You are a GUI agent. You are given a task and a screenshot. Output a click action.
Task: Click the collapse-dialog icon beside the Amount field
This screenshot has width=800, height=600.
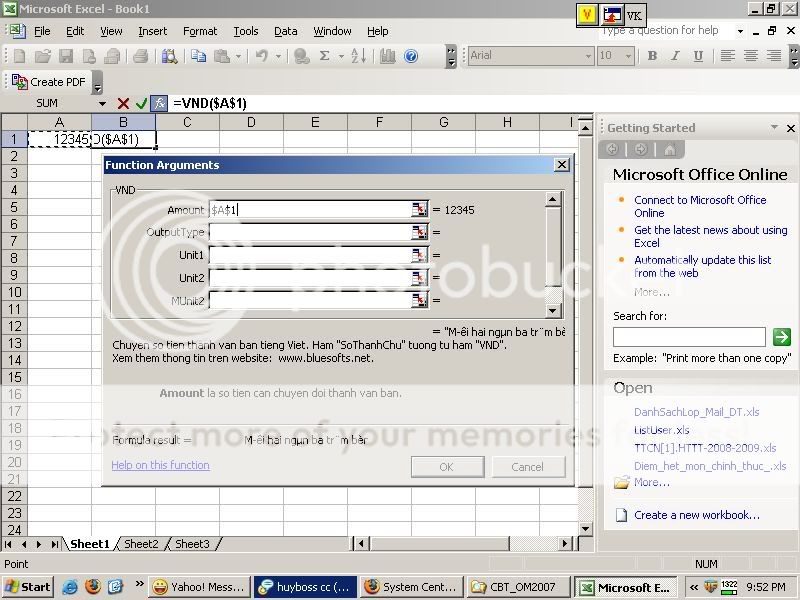click(x=419, y=209)
